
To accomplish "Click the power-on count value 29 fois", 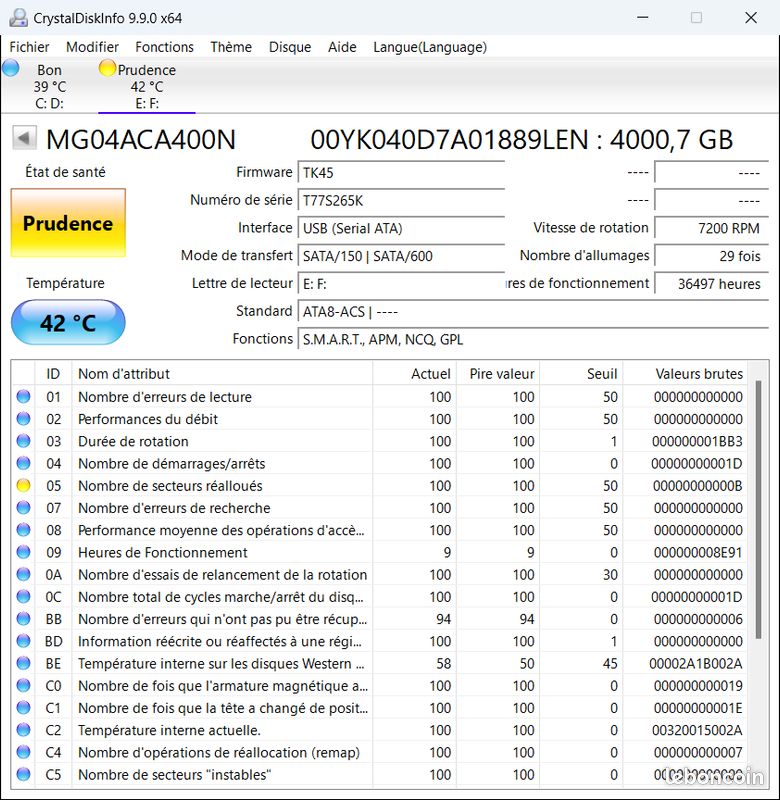I will (x=711, y=256).
